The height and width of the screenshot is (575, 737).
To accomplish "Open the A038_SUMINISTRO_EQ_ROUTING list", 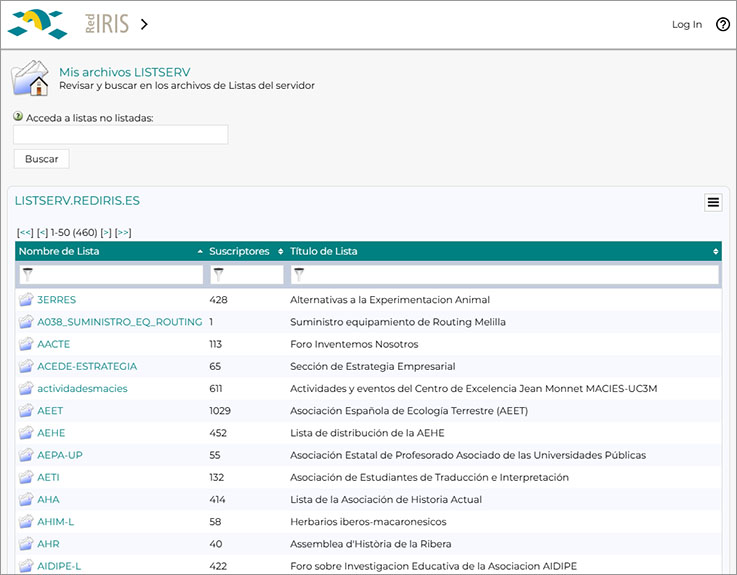I will 120,322.
